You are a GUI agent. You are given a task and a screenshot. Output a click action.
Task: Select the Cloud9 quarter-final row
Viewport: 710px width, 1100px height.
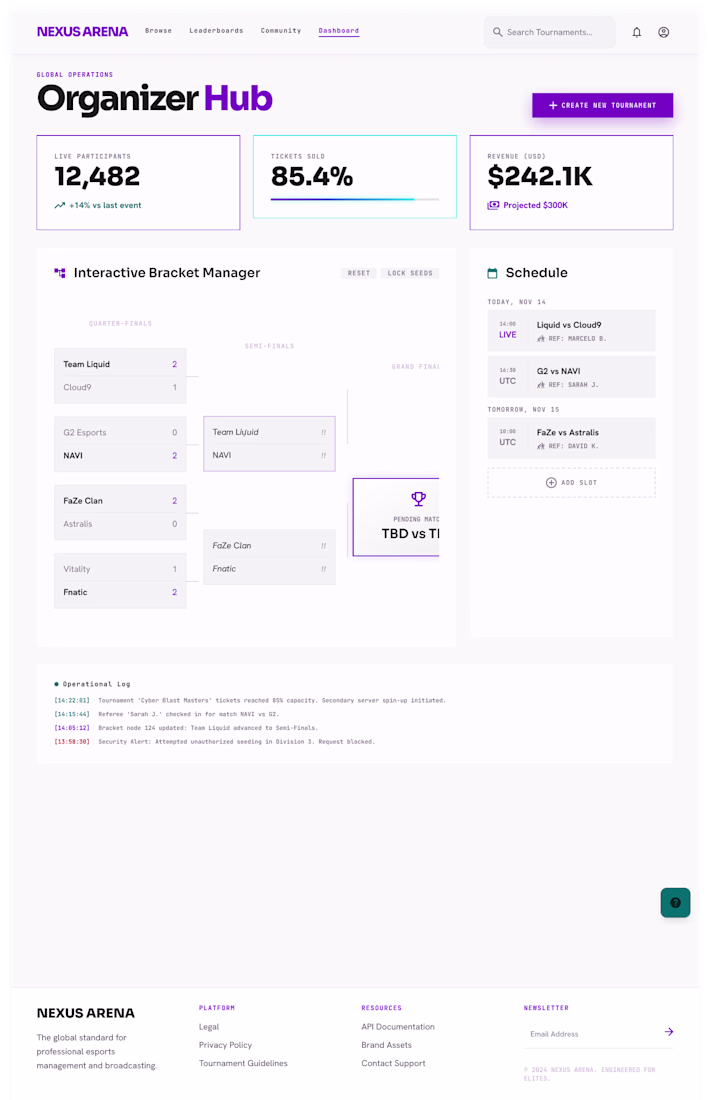coord(120,387)
